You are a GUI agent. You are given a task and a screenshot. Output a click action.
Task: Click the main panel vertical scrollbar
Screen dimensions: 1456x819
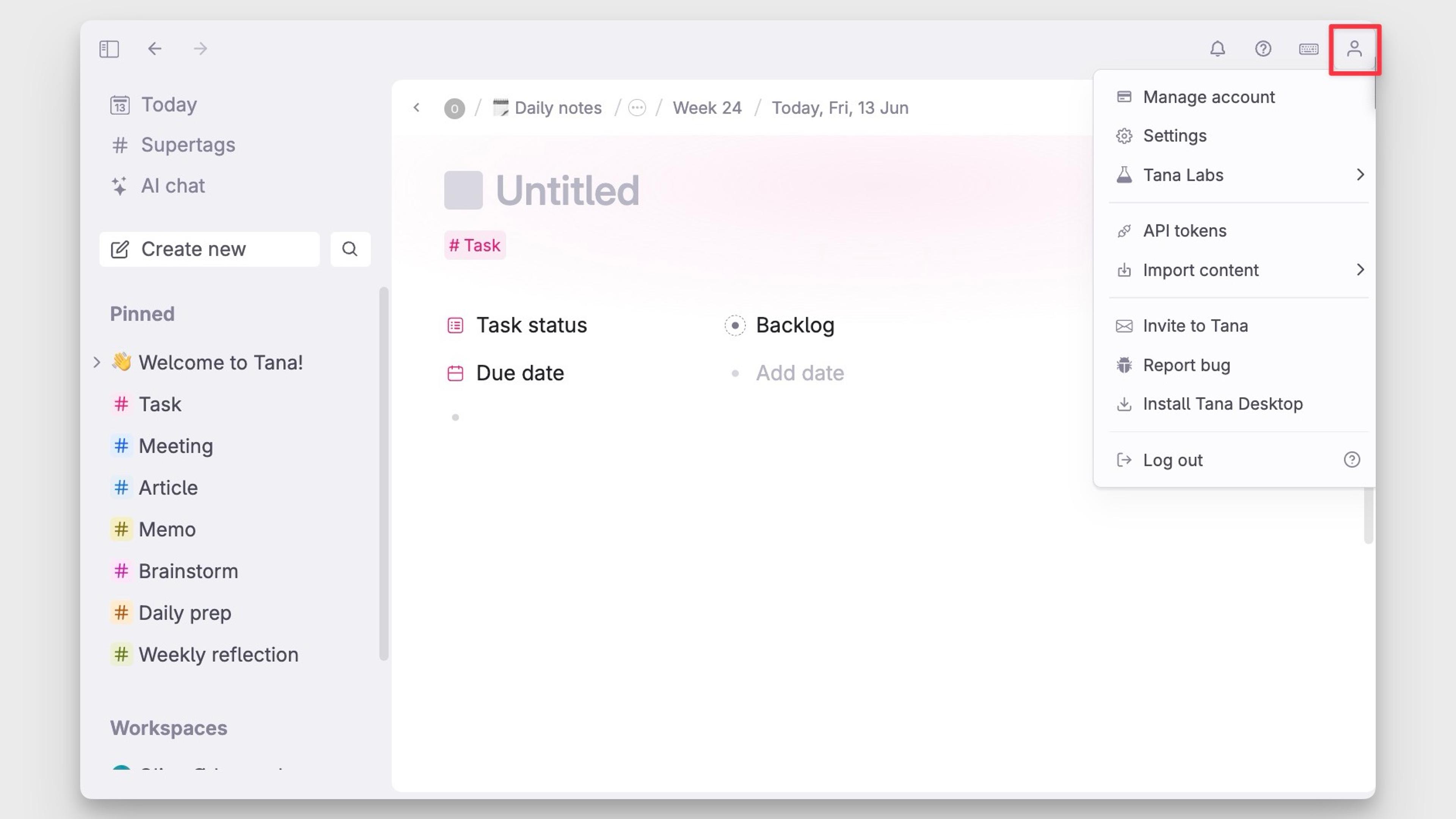[1368, 515]
